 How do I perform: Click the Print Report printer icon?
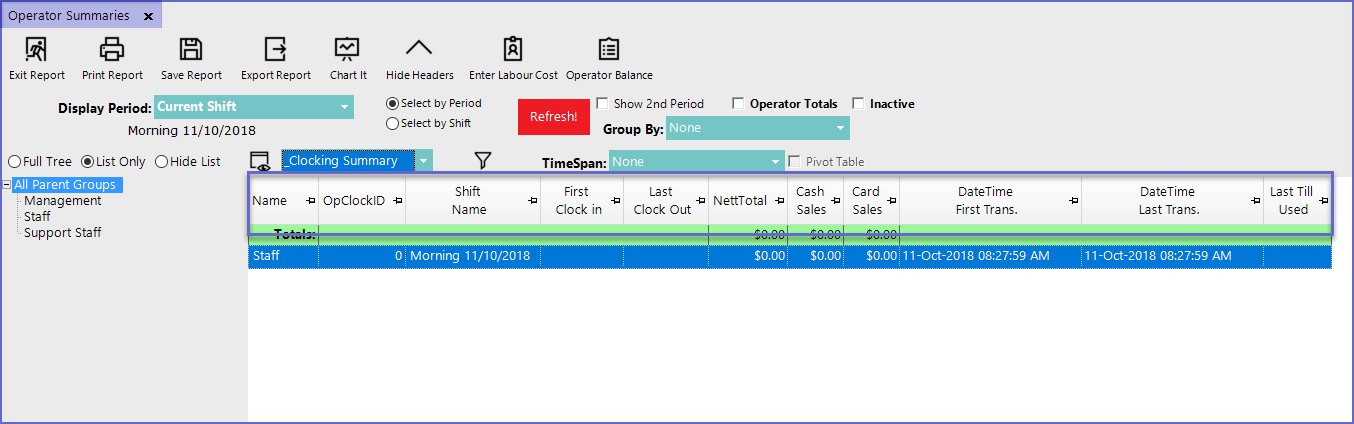pos(112,49)
